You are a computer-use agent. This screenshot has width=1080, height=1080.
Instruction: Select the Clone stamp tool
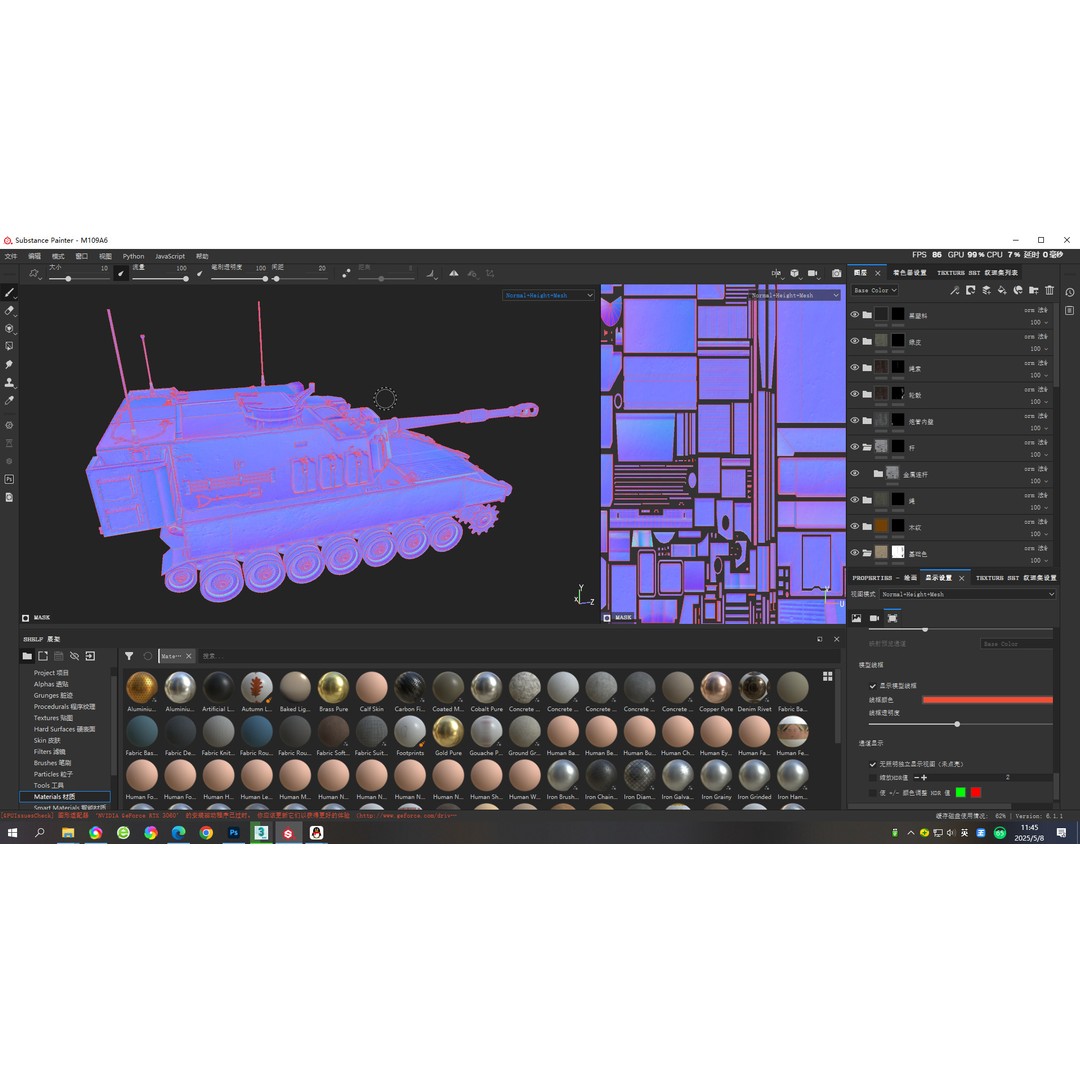click(10, 382)
